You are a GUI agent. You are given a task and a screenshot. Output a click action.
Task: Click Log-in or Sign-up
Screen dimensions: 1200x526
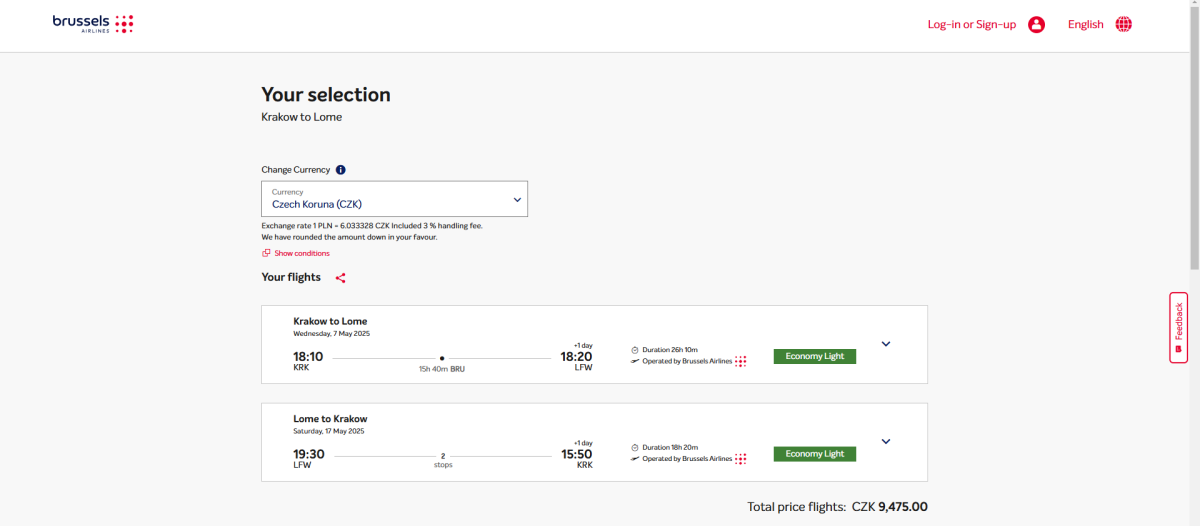pyautogui.click(x=971, y=25)
